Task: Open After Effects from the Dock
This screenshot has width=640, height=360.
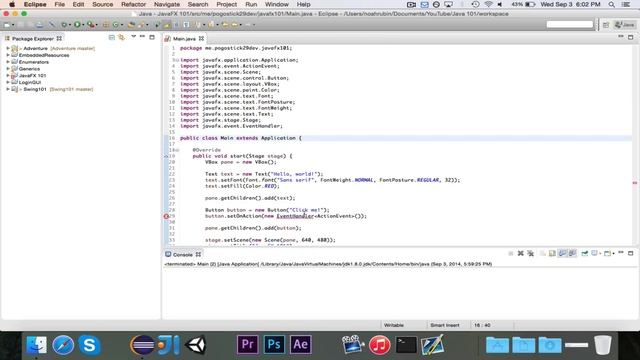Action: (300, 344)
